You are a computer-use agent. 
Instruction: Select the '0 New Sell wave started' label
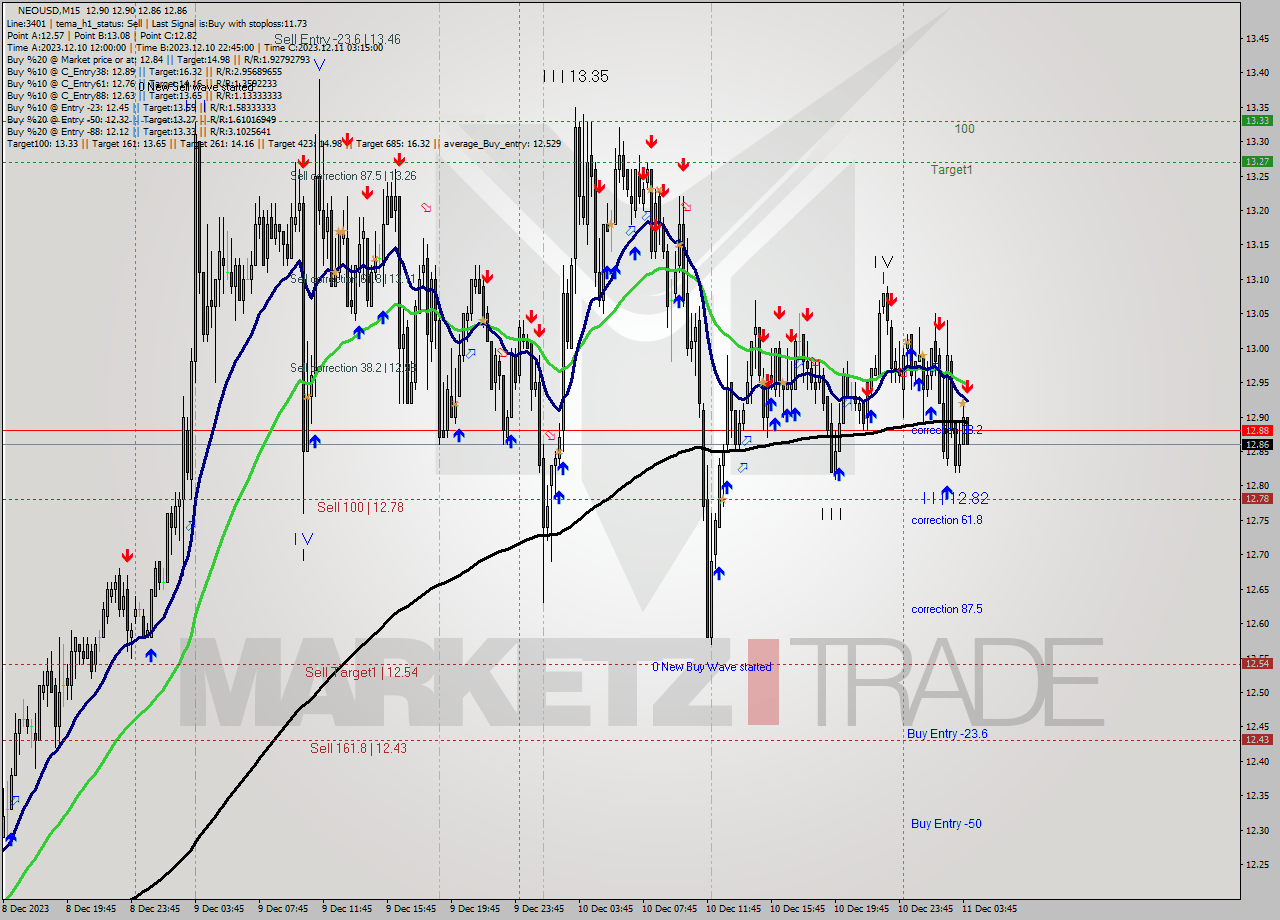pos(196,87)
